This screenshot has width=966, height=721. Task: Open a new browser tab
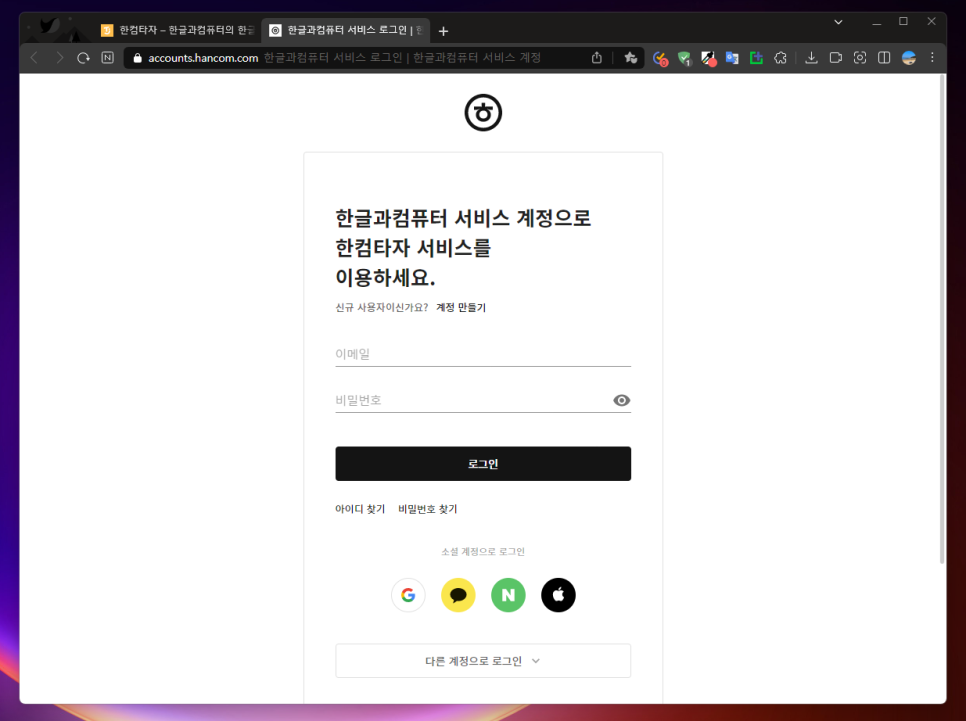(x=443, y=31)
